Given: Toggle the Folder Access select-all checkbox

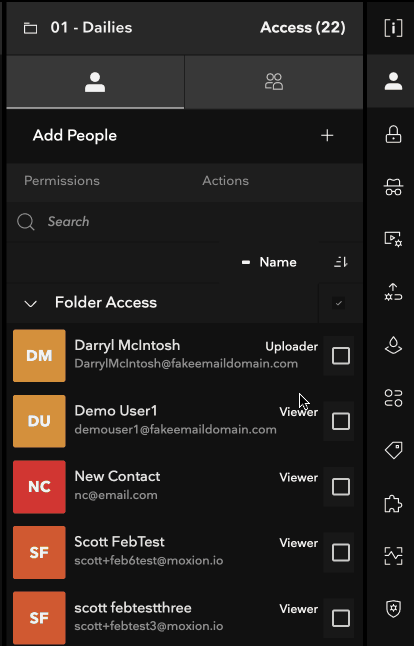Looking at the screenshot, I should 339,303.
